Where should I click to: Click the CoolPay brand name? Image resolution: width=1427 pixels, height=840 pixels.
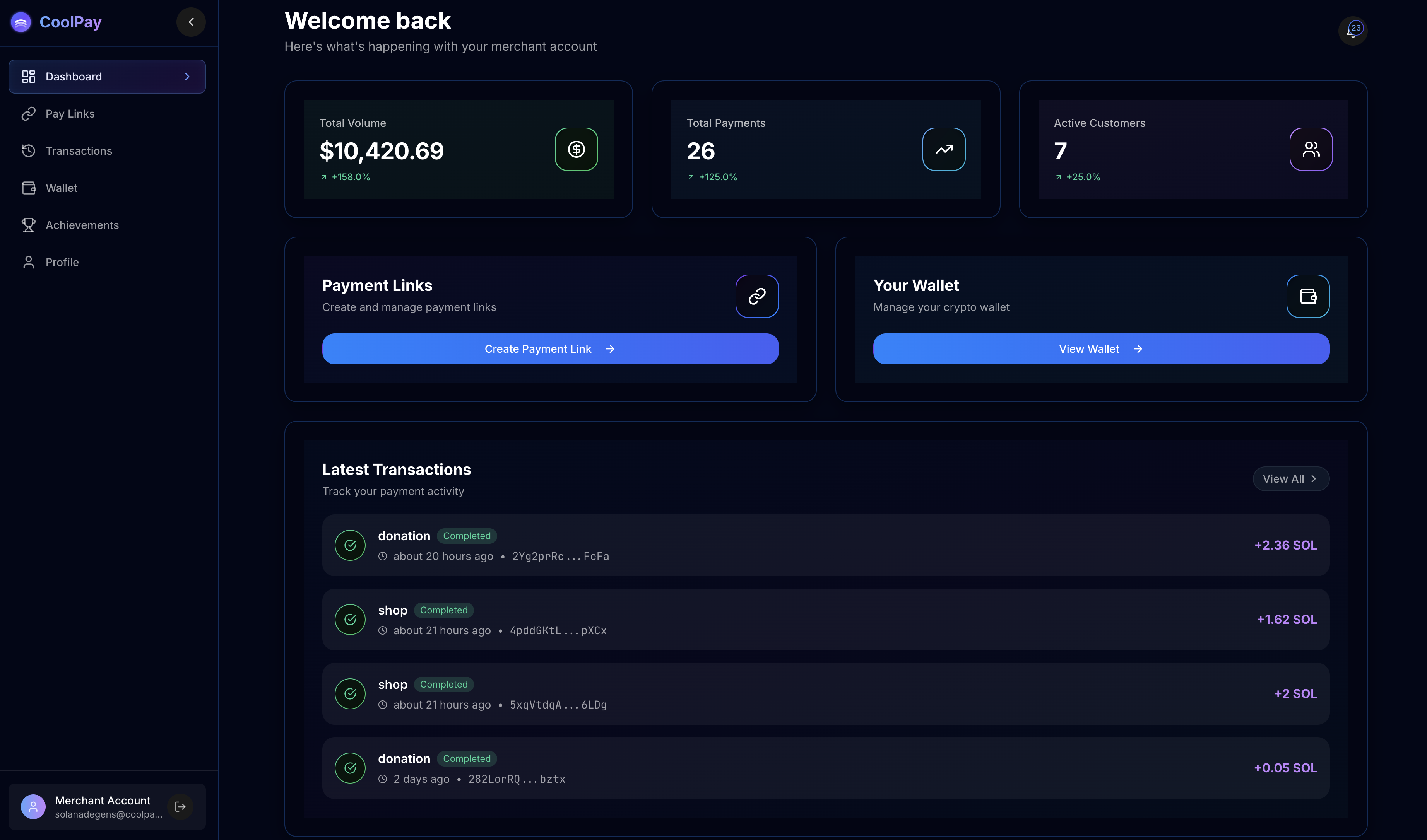tap(71, 22)
